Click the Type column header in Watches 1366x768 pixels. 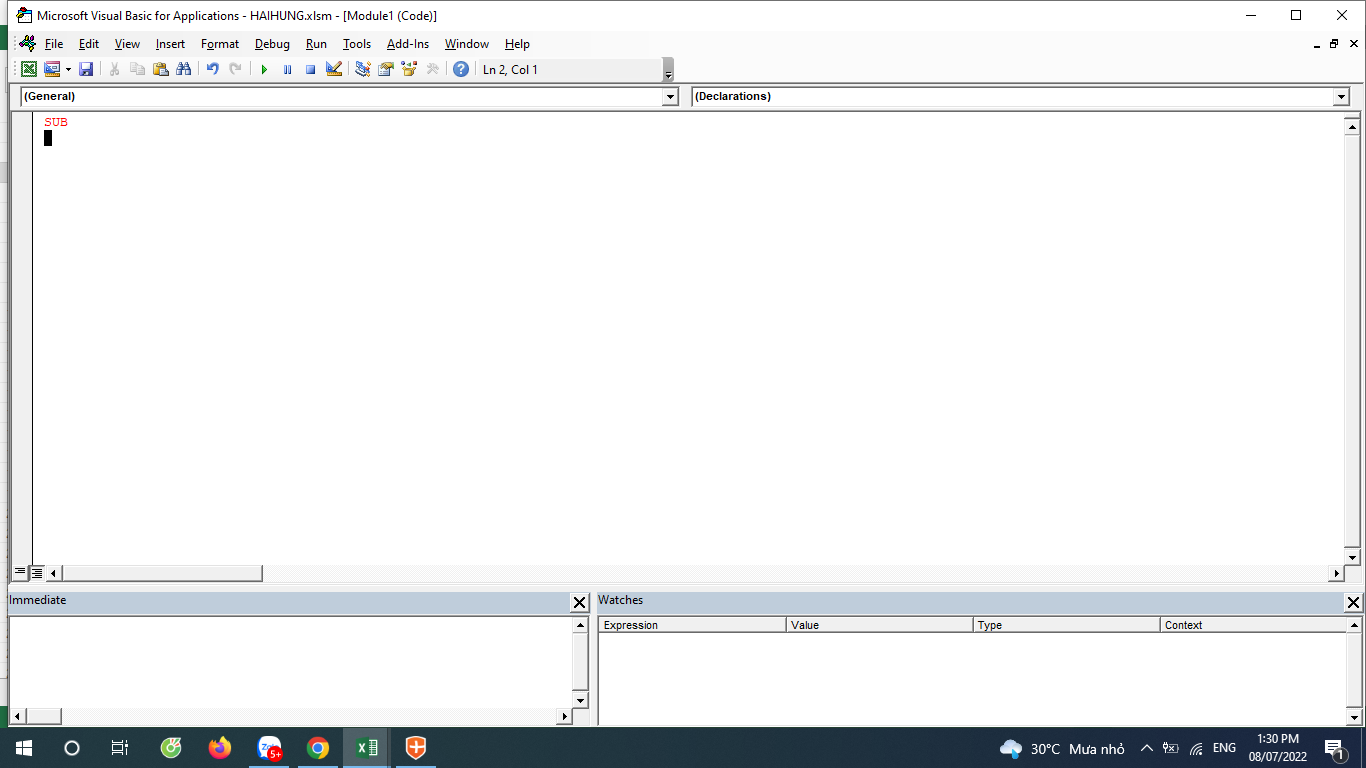1067,625
